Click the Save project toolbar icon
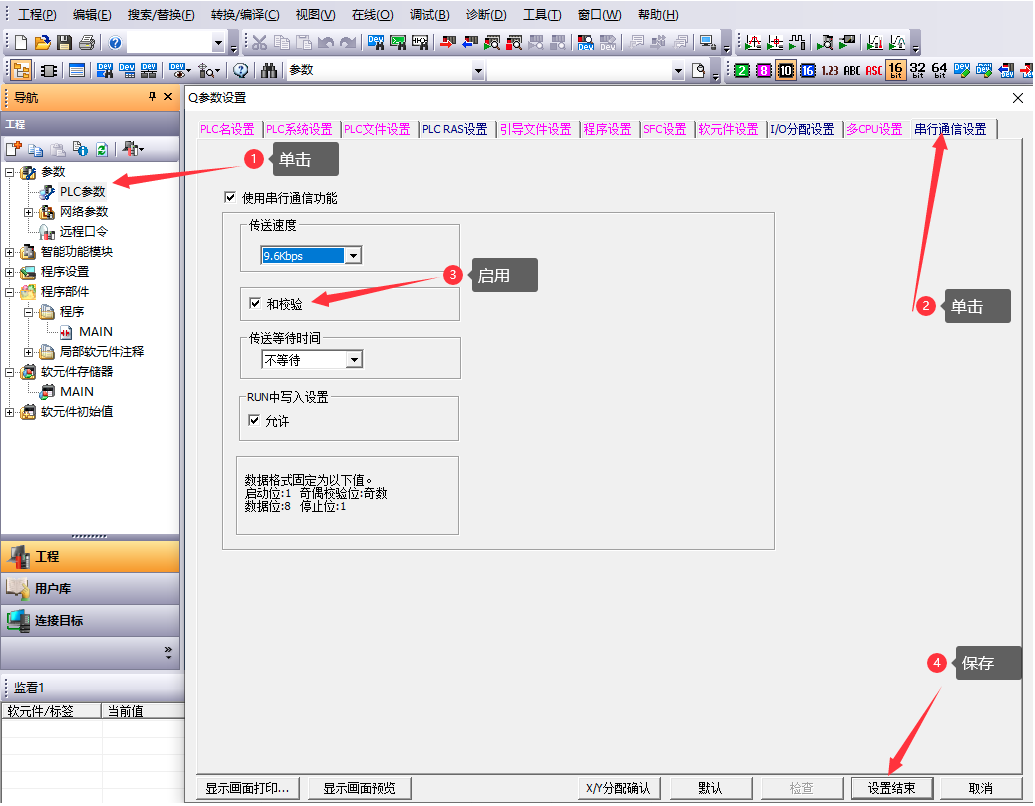 64,42
